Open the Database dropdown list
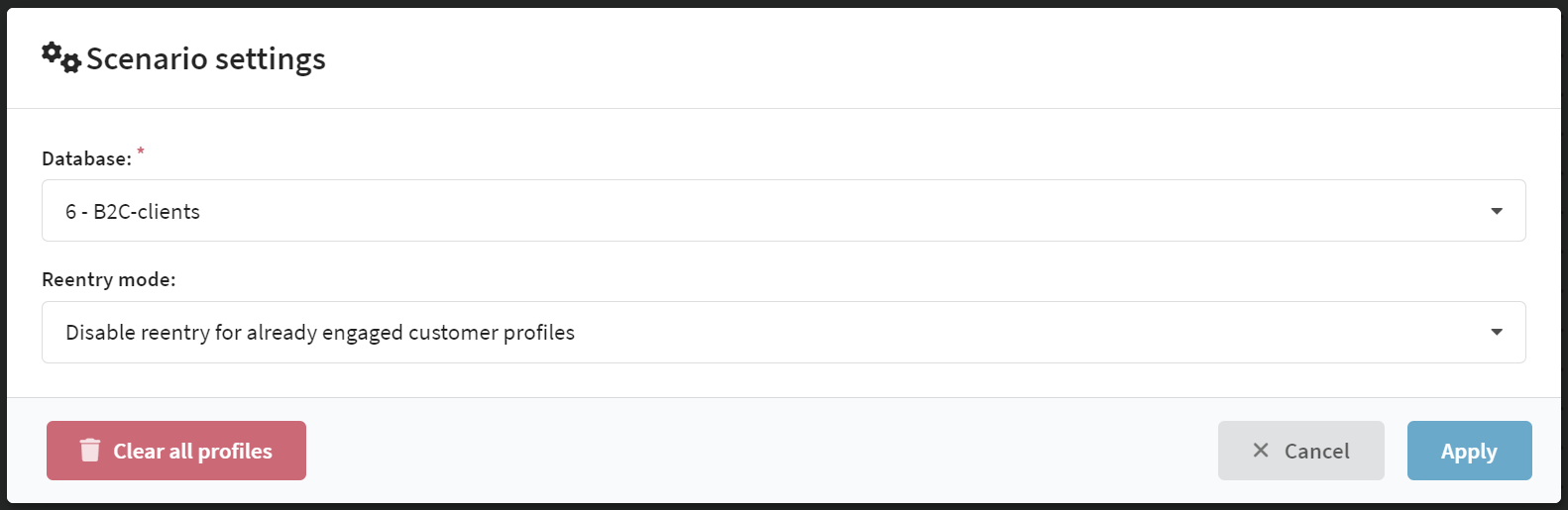Viewport: 1568px width, 510px height. pyautogui.click(x=784, y=211)
